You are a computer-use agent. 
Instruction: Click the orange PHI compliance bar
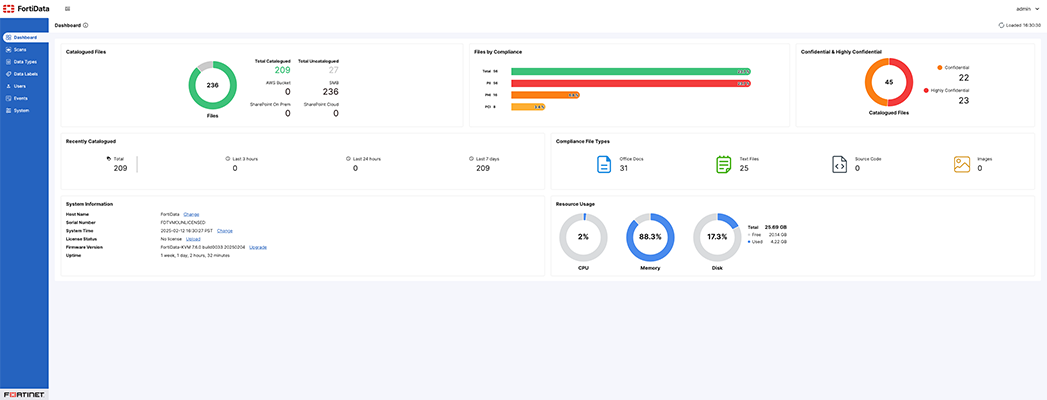546,95
